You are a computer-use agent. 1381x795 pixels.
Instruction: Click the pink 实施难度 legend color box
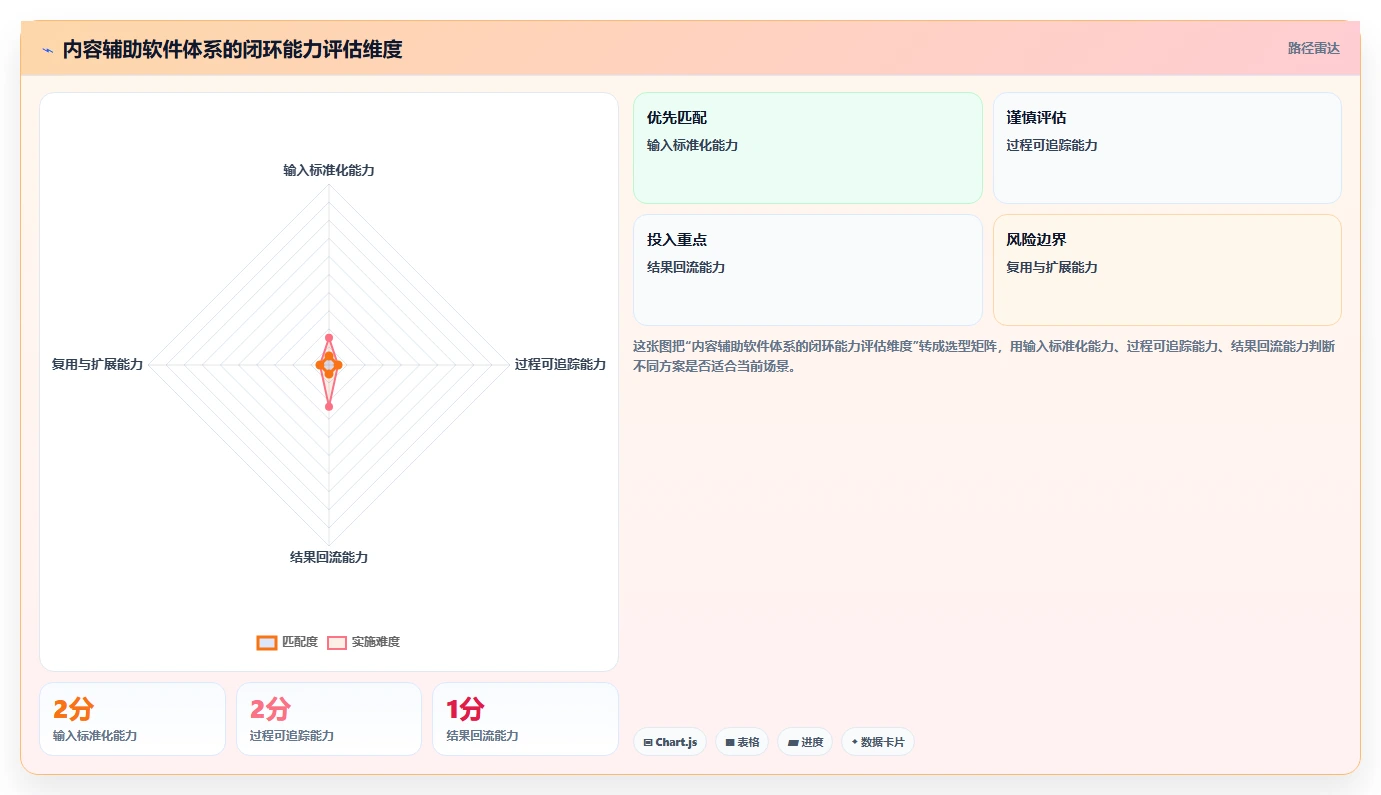tap(337, 642)
